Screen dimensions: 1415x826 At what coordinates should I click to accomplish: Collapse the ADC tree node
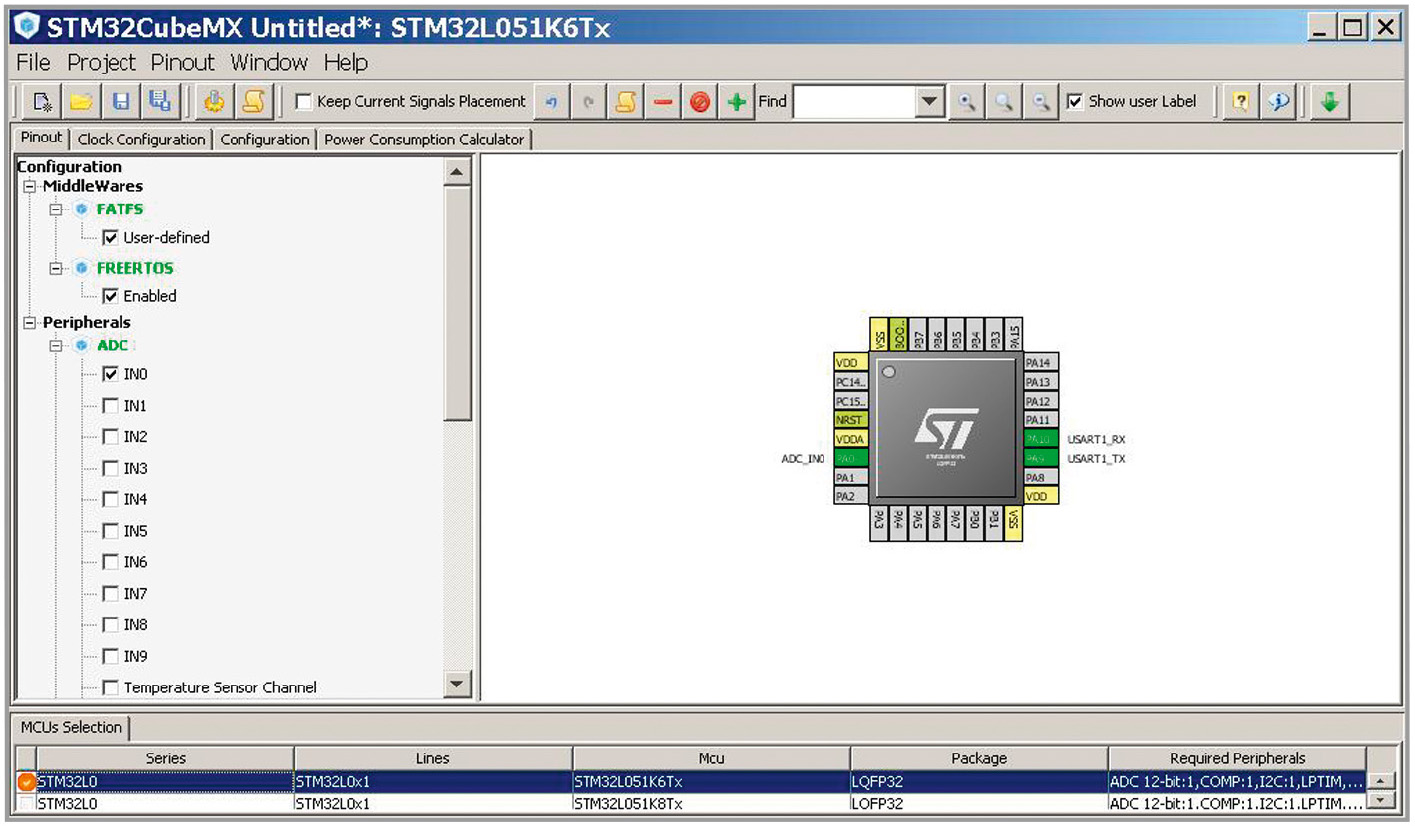57,345
